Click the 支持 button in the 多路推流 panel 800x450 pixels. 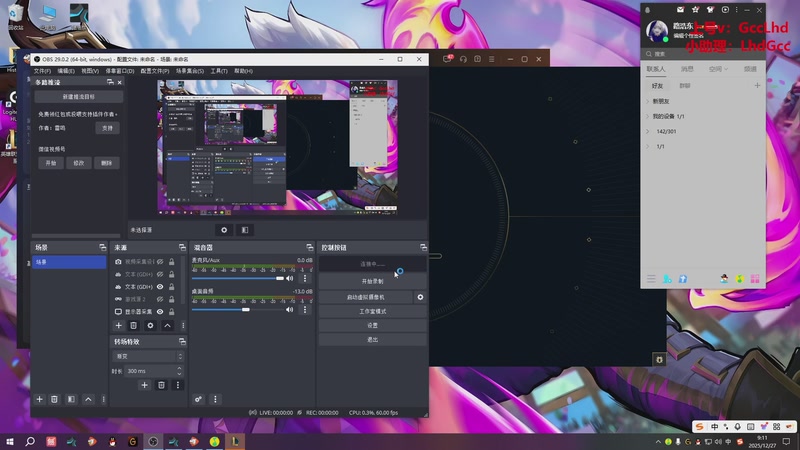point(107,128)
